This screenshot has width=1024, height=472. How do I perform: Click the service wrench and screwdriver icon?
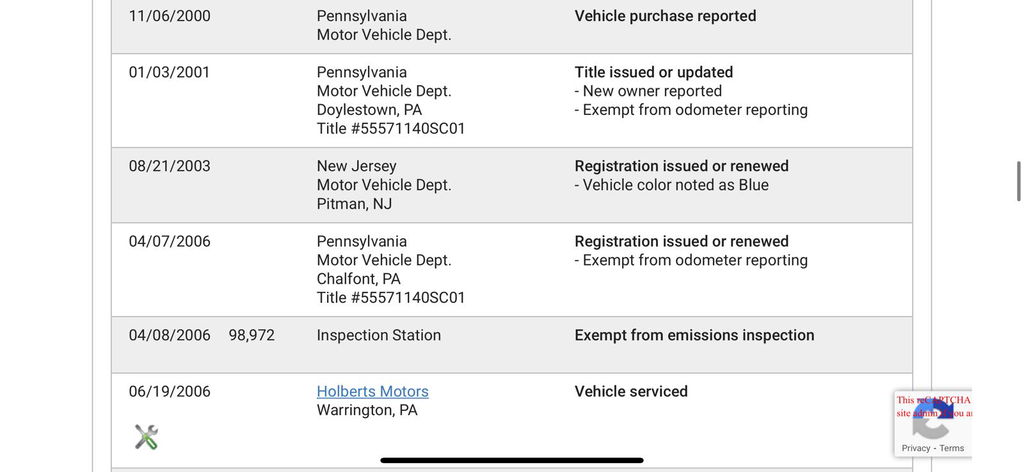pyautogui.click(x=146, y=437)
